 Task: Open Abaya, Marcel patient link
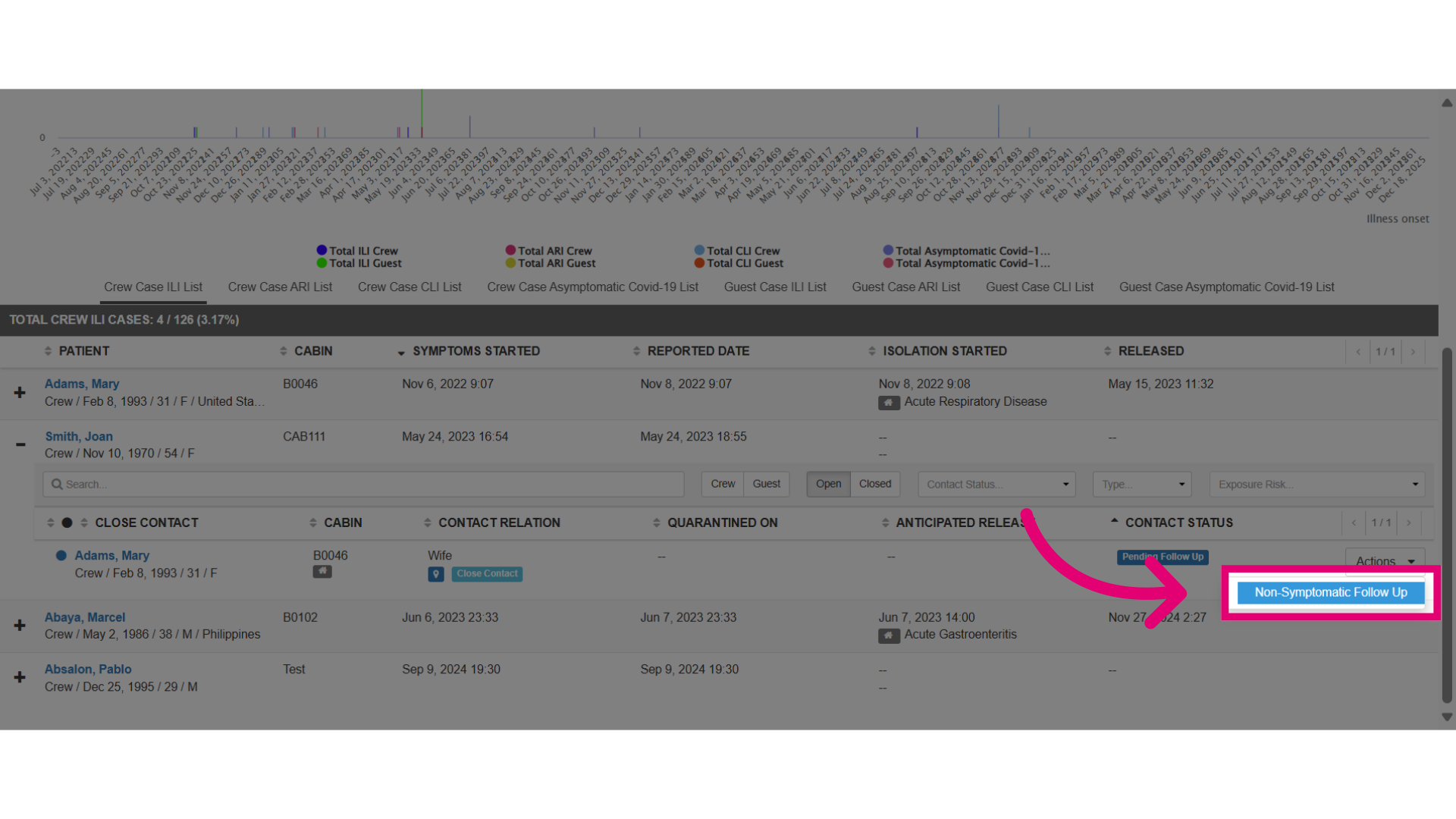[85, 617]
